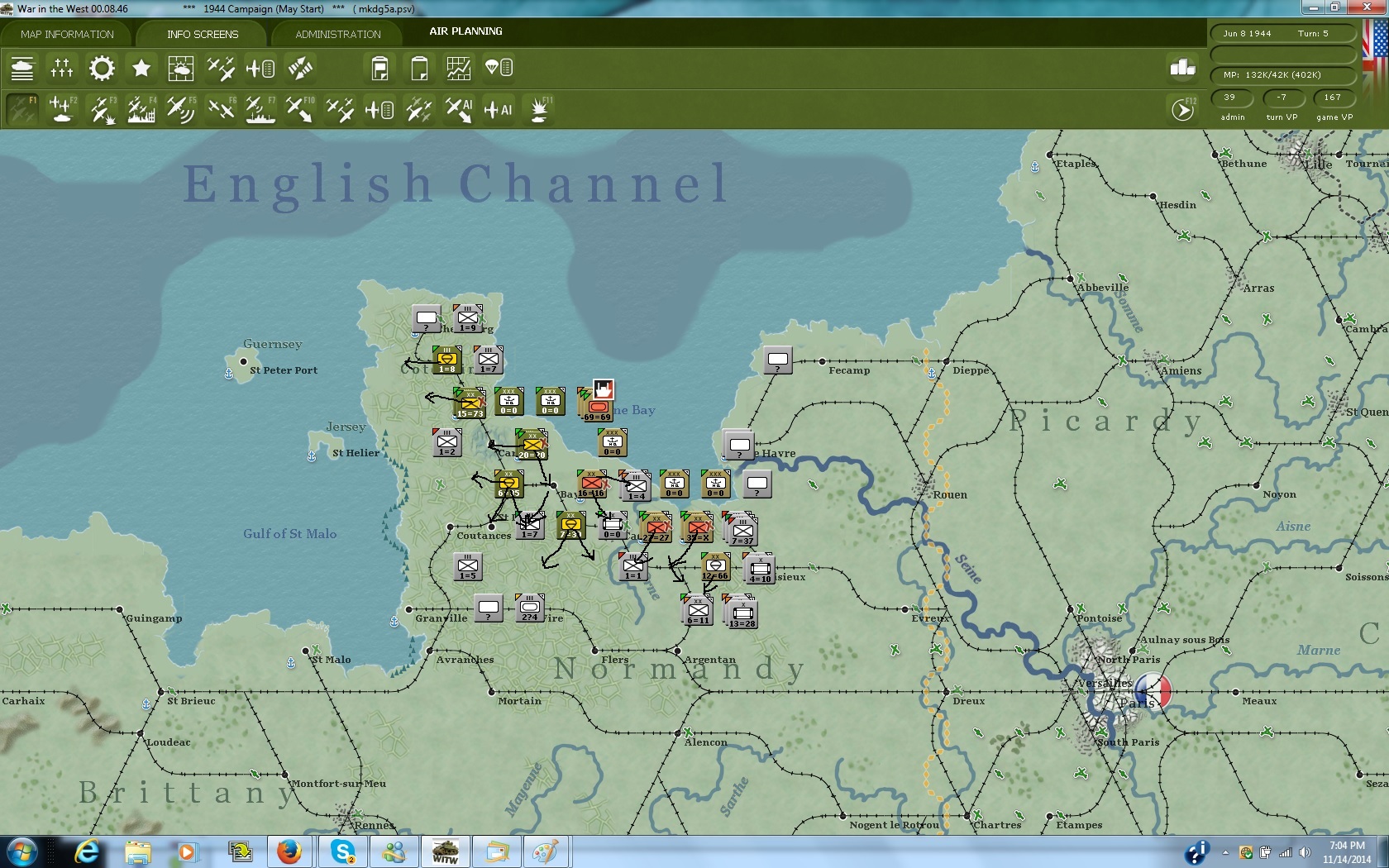Image resolution: width=1389 pixels, height=868 pixels.
Task: Click the Rouen city on map
Action: (x=924, y=487)
